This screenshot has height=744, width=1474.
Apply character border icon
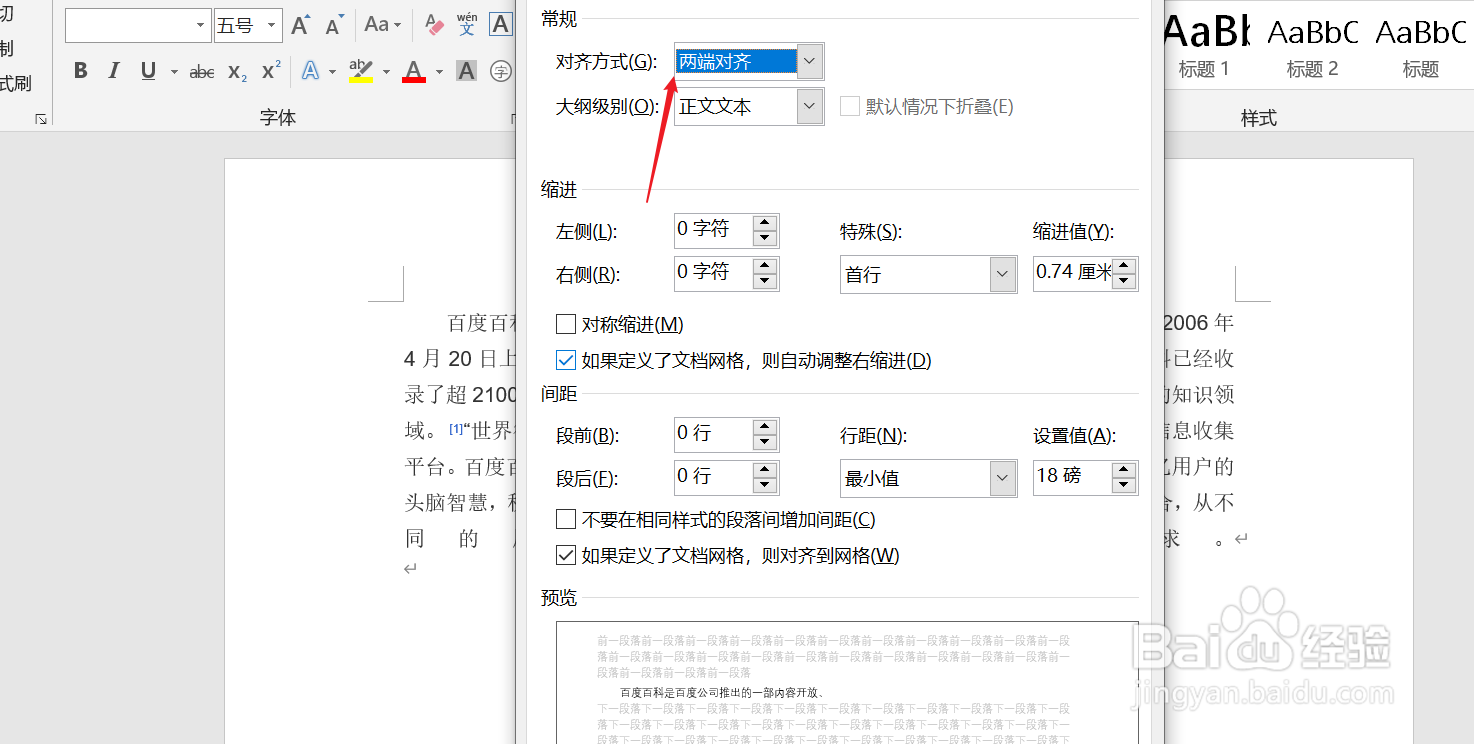pos(500,25)
